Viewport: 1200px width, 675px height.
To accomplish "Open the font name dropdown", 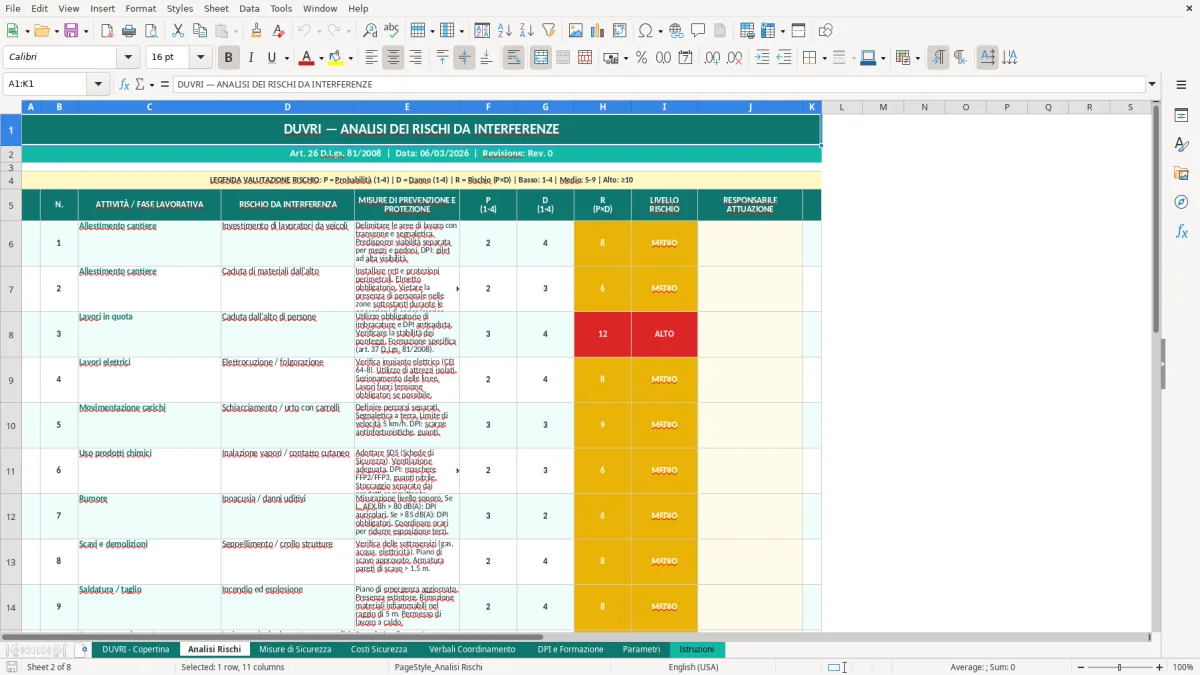I will pos(128,58).
